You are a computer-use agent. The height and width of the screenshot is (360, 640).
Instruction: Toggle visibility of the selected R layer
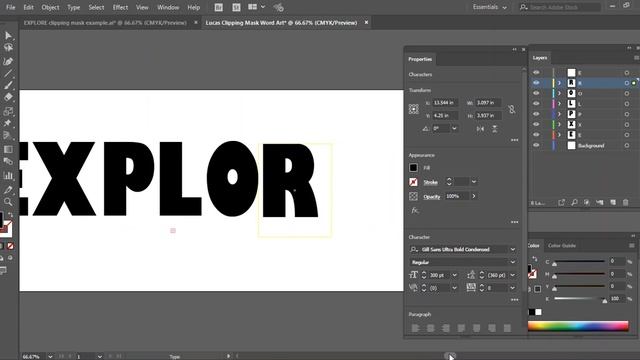[x=536, y=83]
